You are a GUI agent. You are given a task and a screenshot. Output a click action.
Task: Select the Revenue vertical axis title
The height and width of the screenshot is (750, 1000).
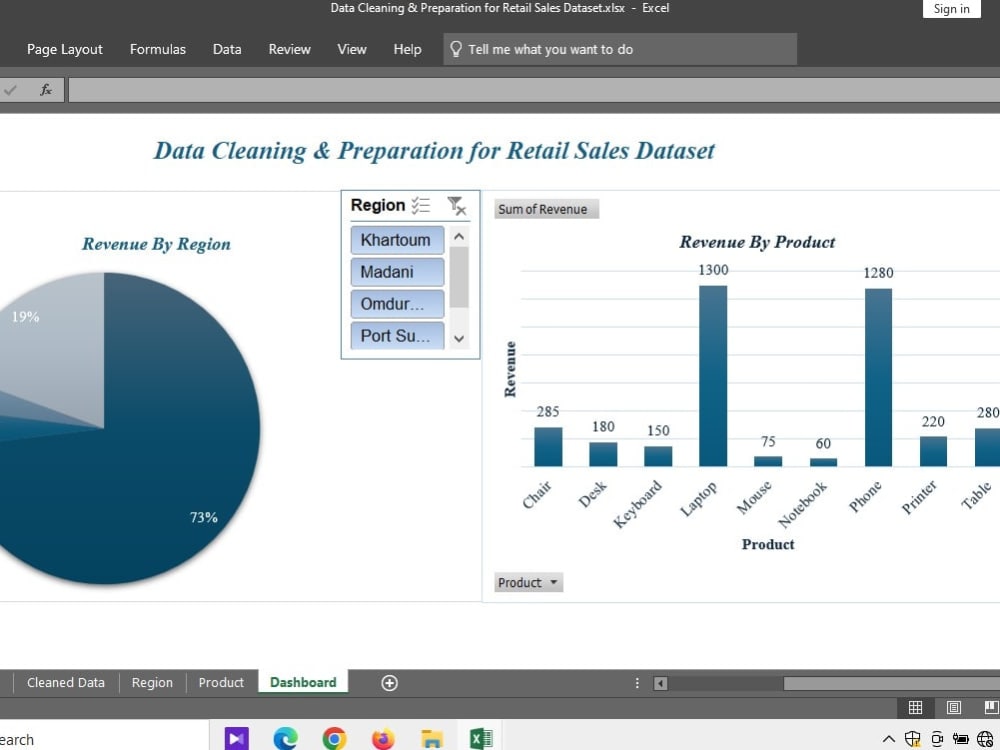tap(510, 369)
